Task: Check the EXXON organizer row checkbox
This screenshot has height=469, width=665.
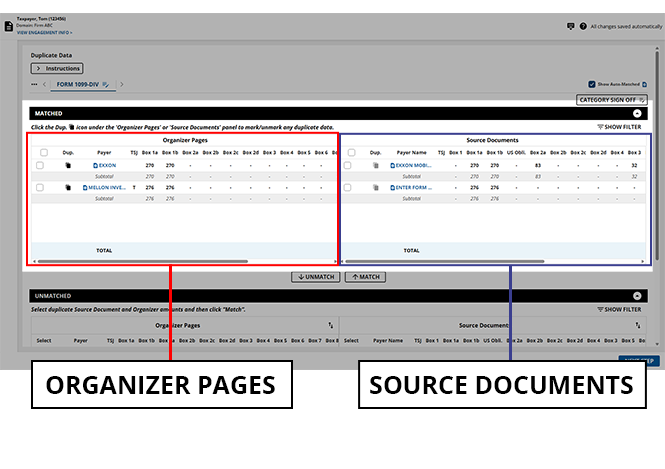Action: [x=40, y=165]
